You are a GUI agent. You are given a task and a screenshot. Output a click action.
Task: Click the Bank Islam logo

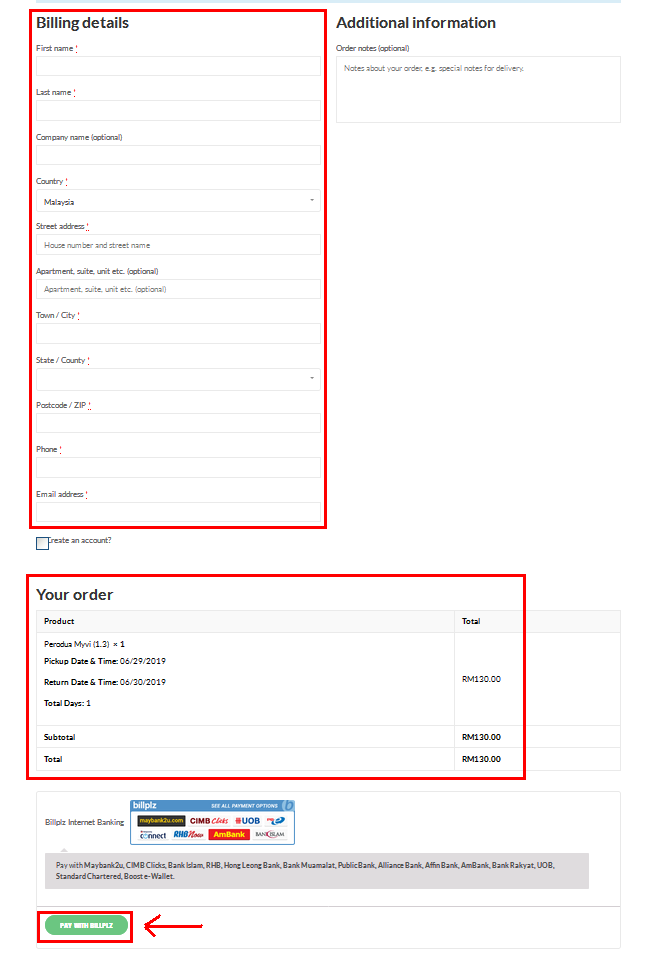click(x=270, y=834)
